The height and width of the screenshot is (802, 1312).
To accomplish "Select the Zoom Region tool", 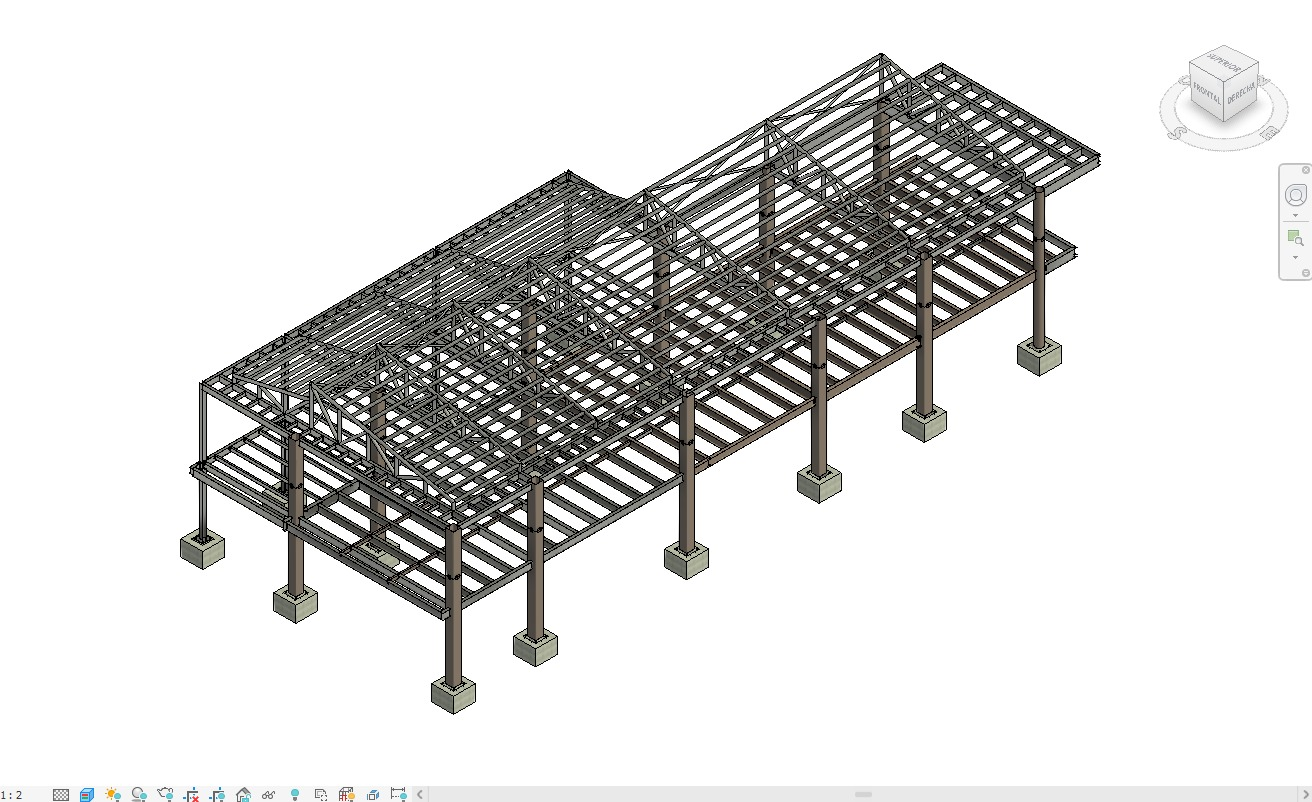I will click(x=1295, y=238).
